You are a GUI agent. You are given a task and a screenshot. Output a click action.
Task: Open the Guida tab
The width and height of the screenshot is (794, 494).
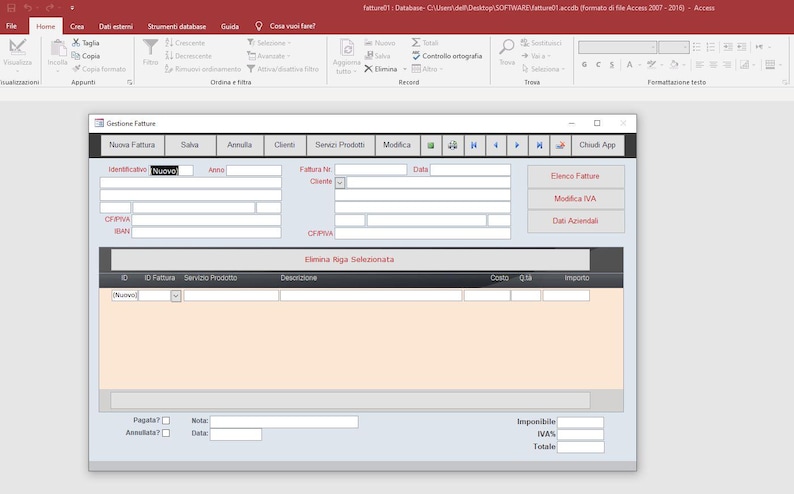(x=230, y=26)
